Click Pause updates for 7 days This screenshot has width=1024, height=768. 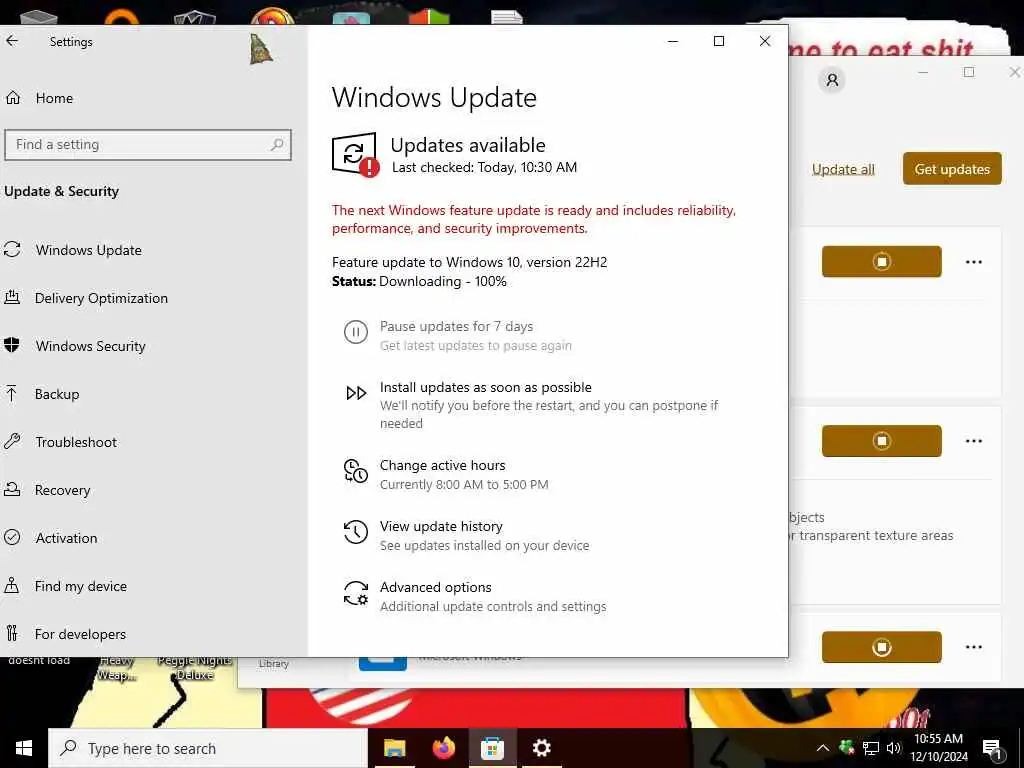pos(456,327)
